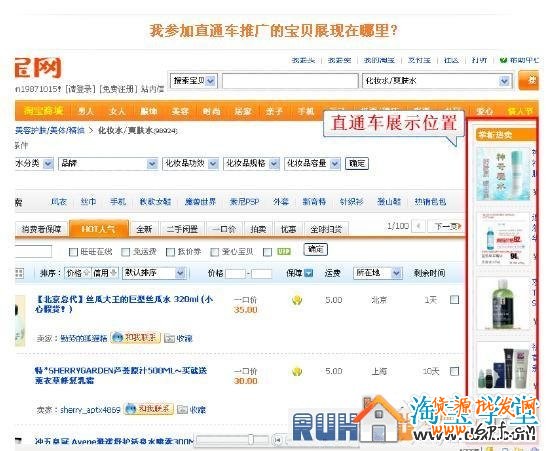Click the 保障 blue filter icon
The width and height of the screenshot is (546, 451).
click(309, 273)
